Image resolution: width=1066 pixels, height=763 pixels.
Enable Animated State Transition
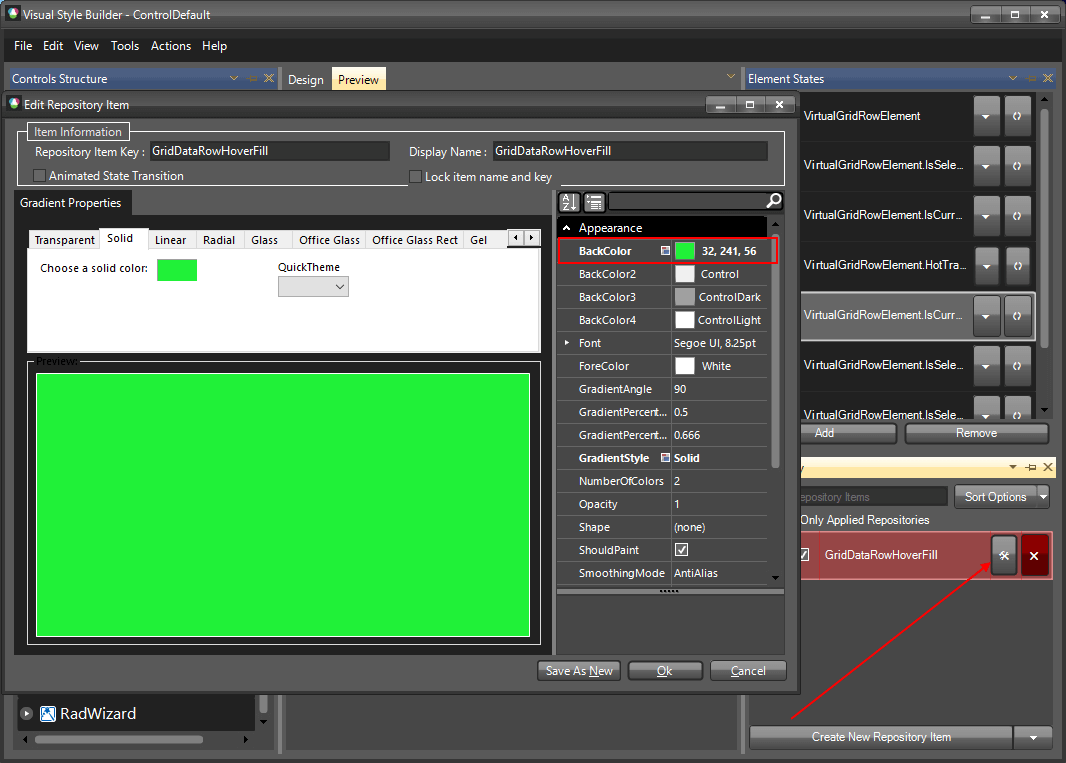click(x=37, y=175)
